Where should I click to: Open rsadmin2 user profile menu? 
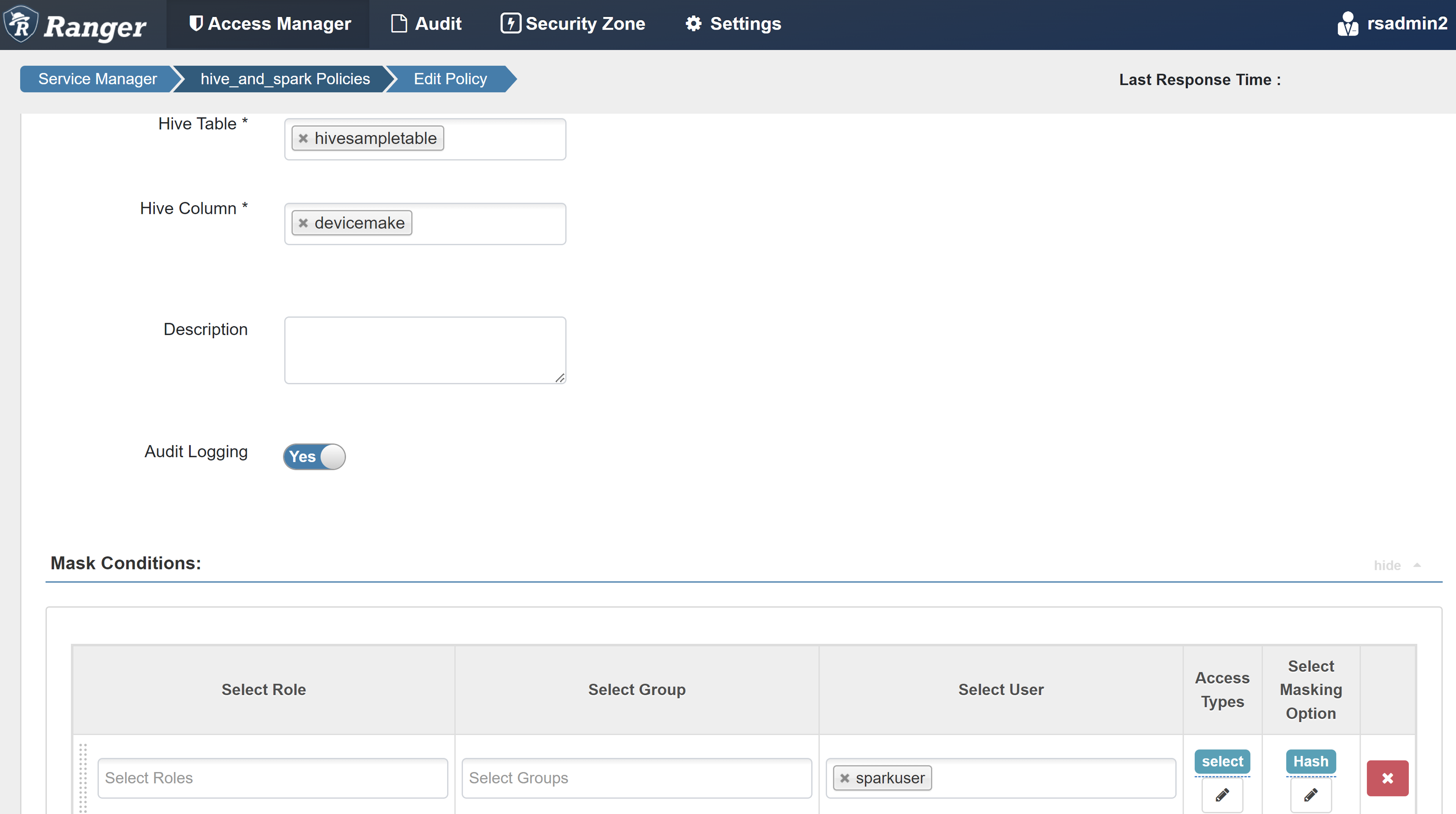(x=1392, y=24)
